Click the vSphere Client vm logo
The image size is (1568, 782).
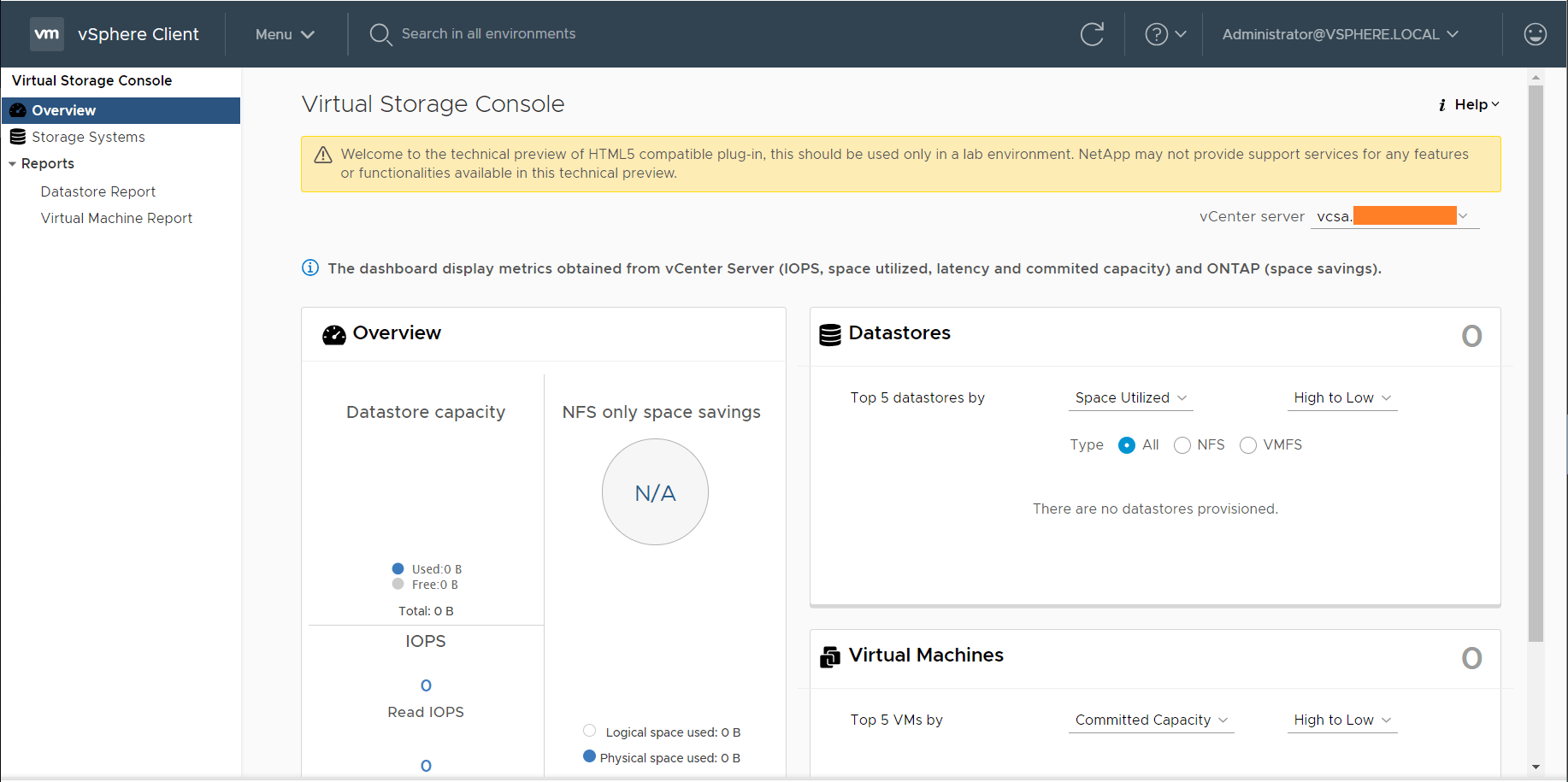point(47,33)
